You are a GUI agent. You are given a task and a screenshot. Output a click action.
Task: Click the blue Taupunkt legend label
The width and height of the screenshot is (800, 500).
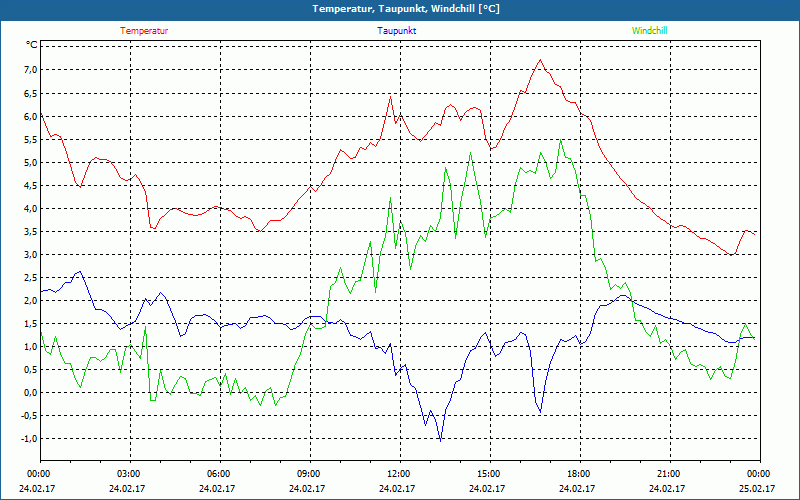click(x=396, y=31)
